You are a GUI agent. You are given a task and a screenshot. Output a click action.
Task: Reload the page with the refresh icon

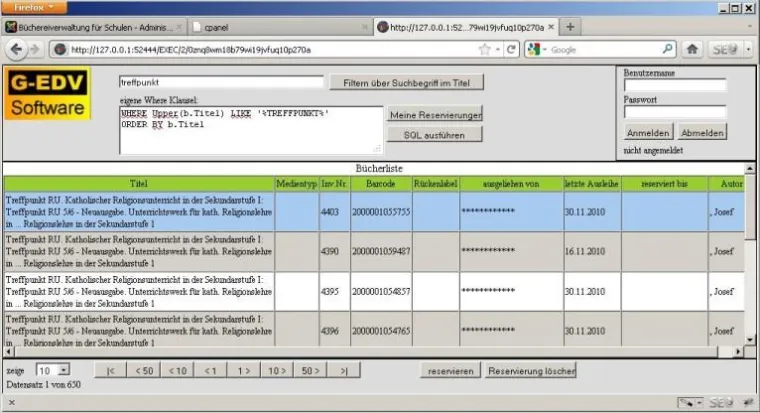[511, 49]
